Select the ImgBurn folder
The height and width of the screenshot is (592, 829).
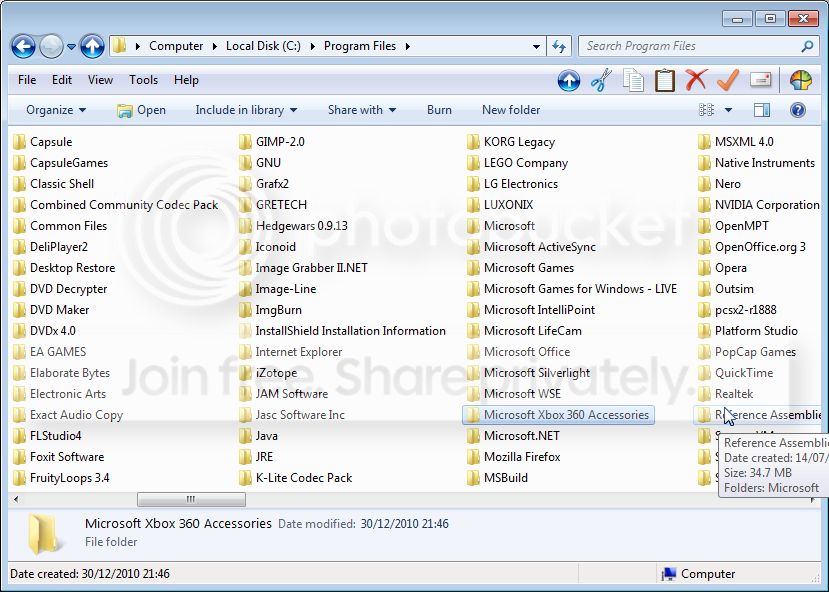pyautogui.click(x=270, y=310)
